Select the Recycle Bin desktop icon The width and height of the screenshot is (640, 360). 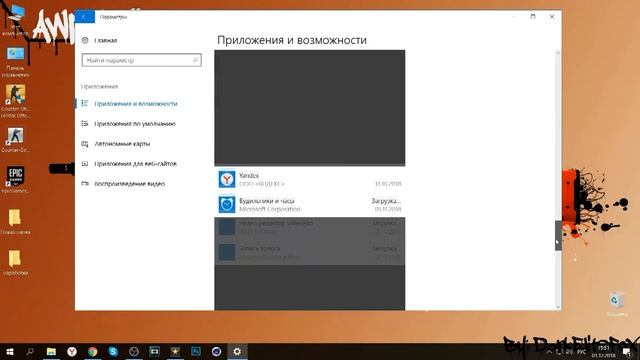point(617,304)
